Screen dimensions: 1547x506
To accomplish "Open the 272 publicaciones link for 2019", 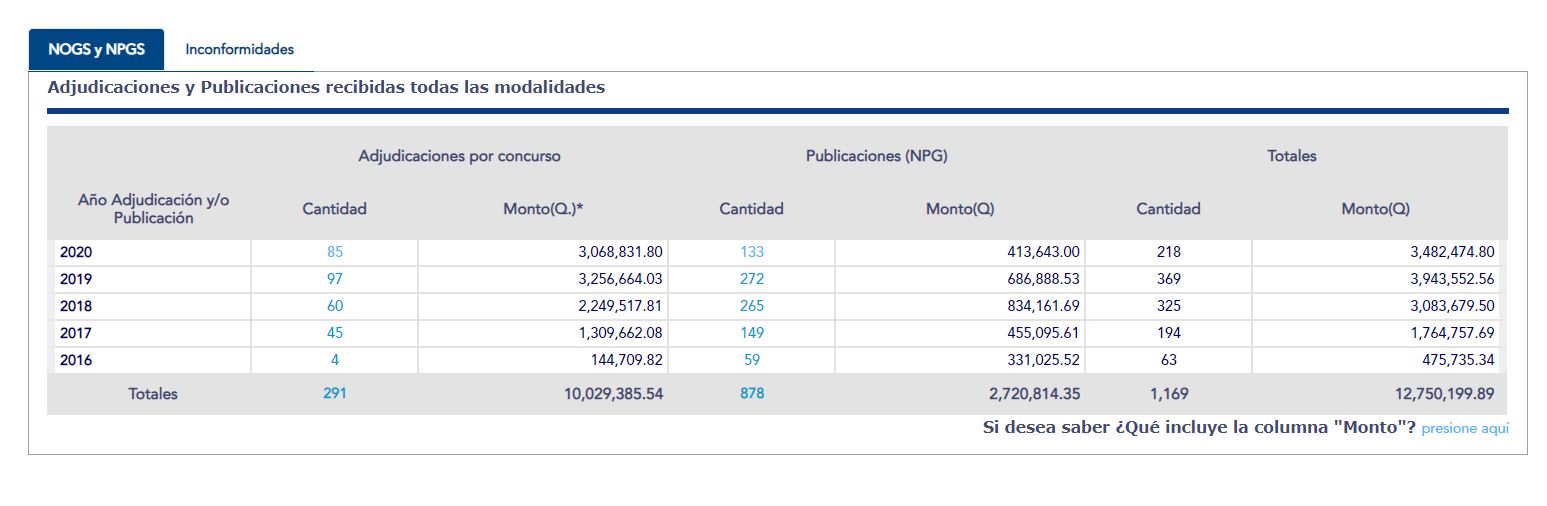I will [x=751, y=279].
